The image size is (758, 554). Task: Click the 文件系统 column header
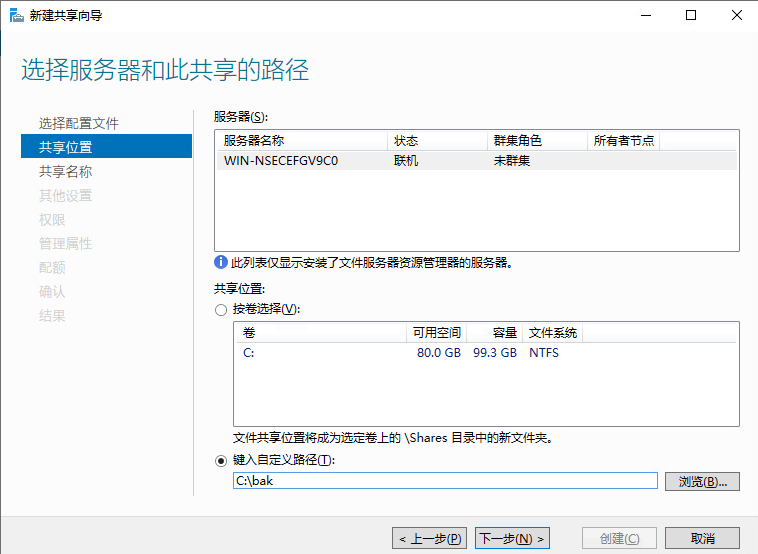tap(553, 333)
